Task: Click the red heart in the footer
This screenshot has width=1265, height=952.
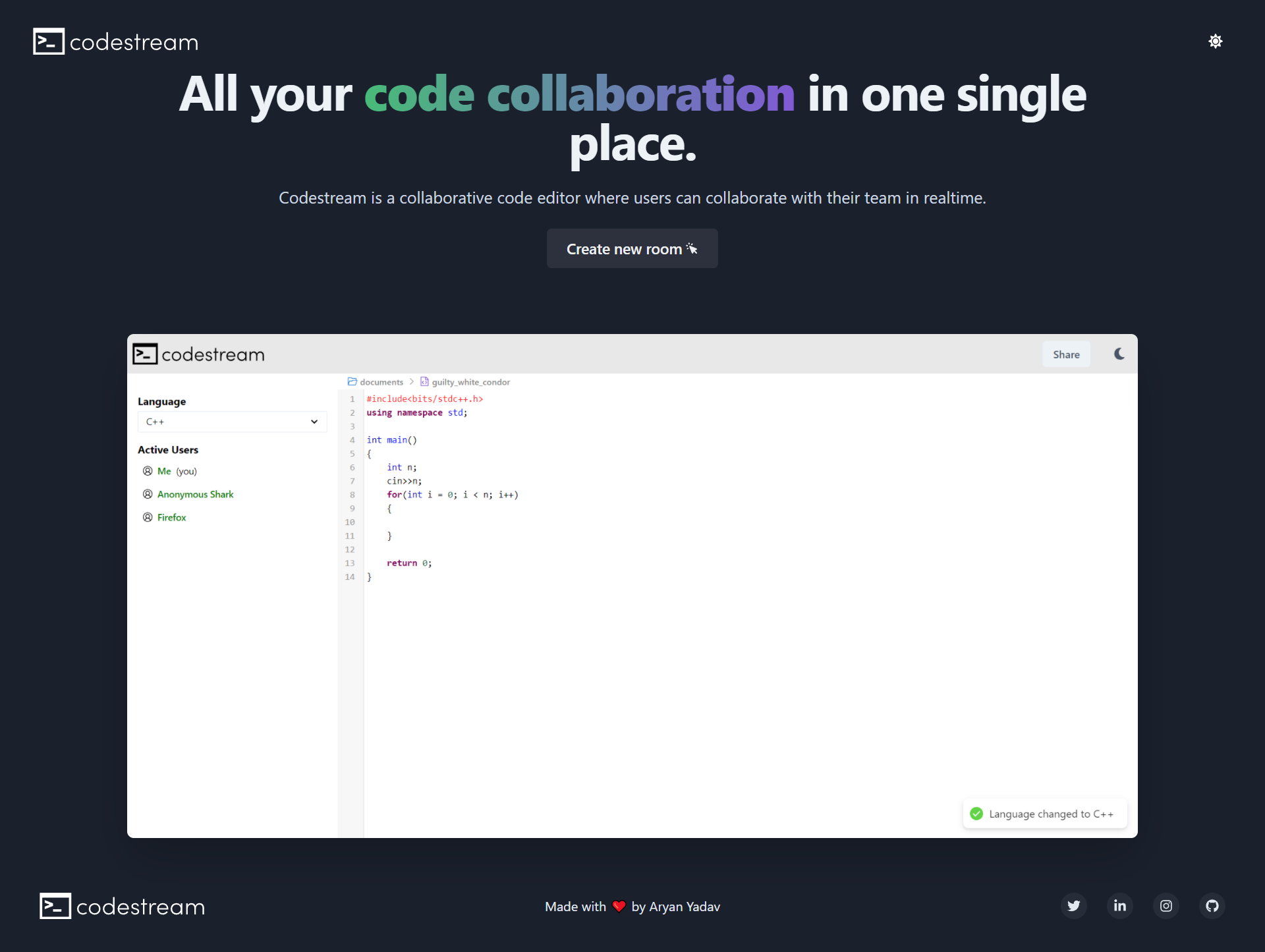Action: click(618, 906)
